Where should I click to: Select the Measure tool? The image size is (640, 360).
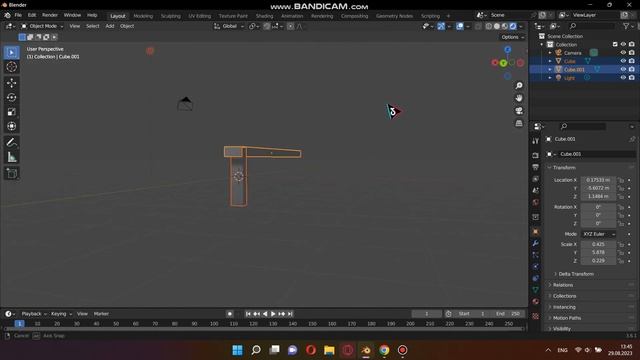11,157
